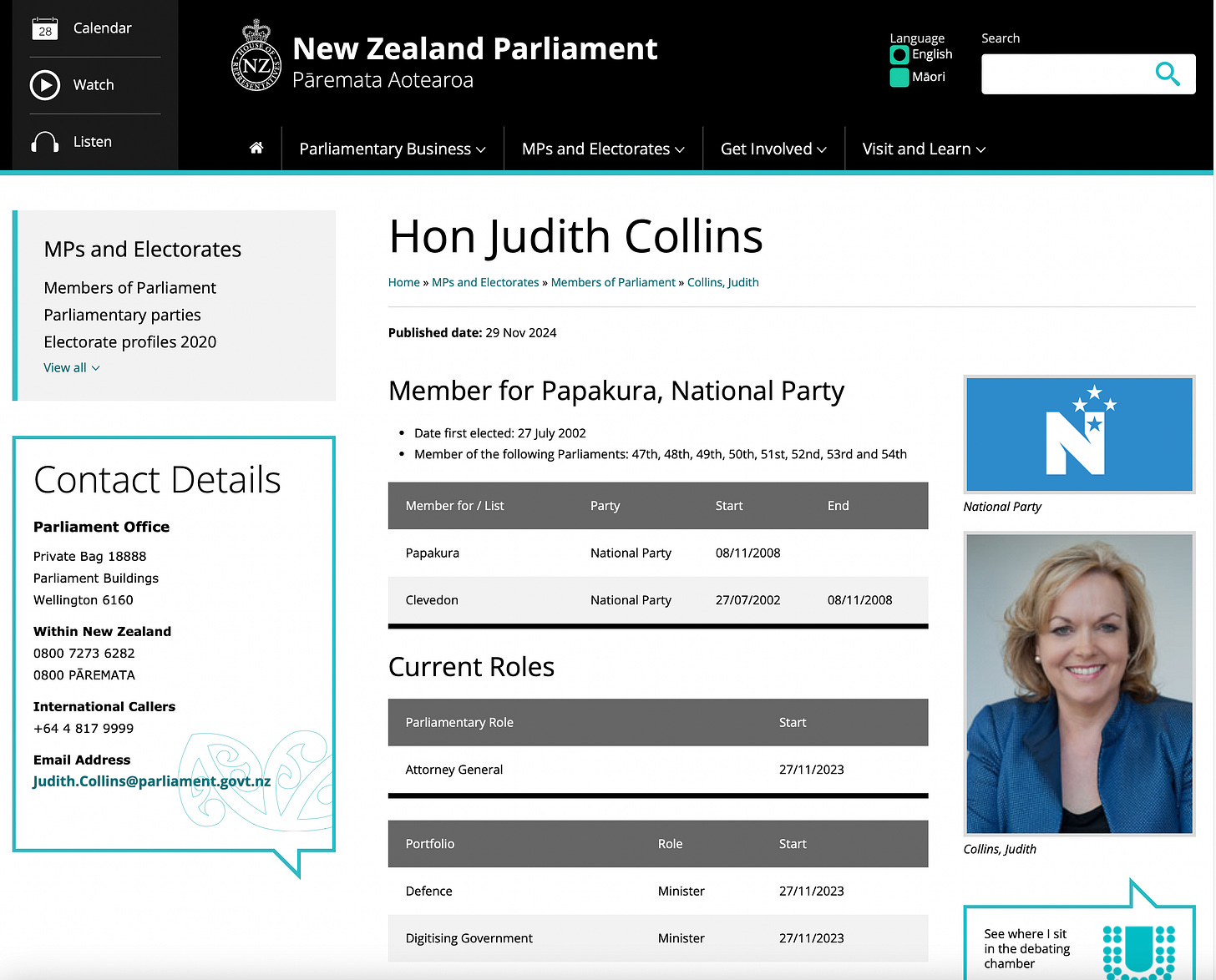The image size is (1216, 980).
Task: Click Published date 29 Nov 2024 text
Action: [x=472, y=332]
